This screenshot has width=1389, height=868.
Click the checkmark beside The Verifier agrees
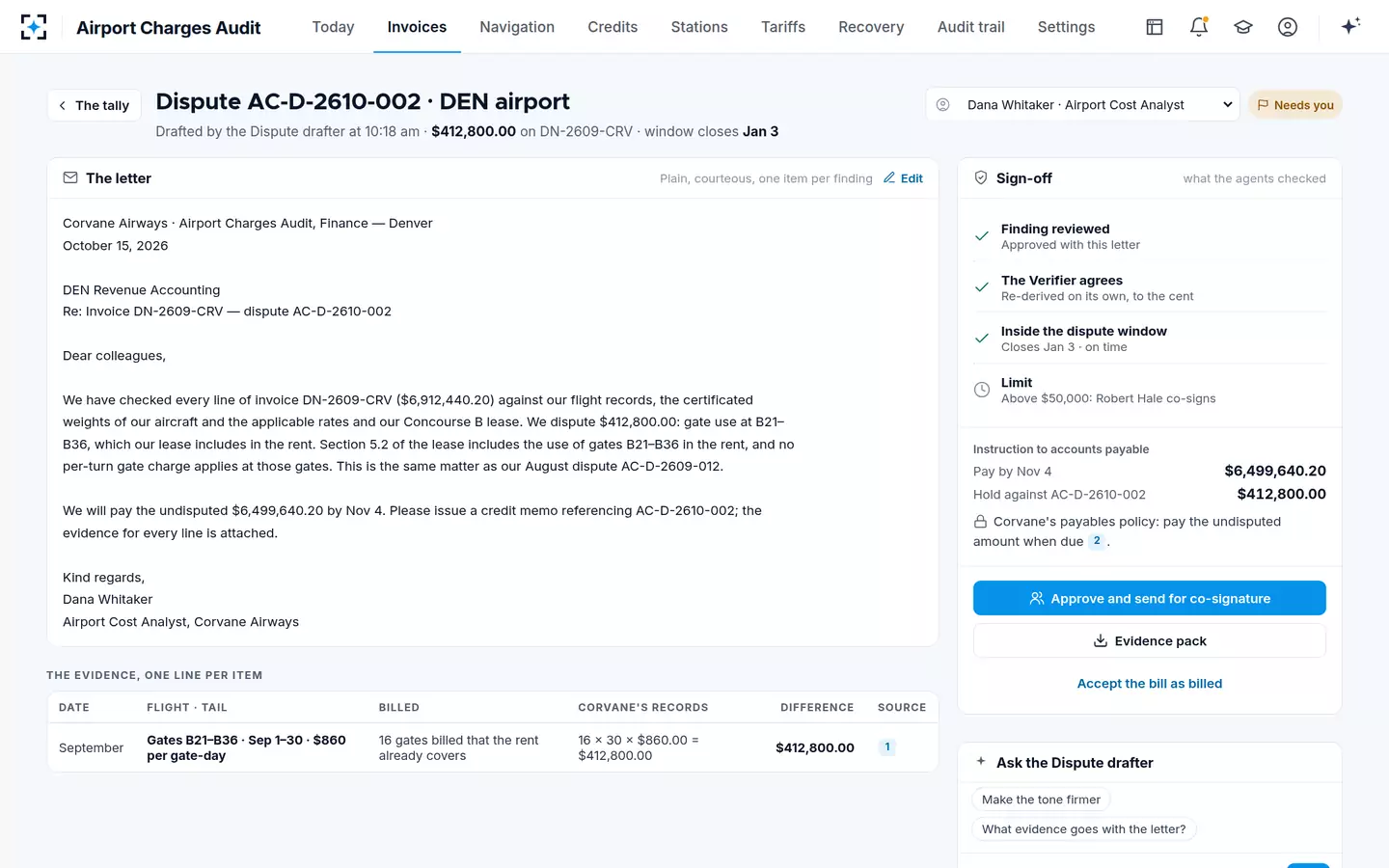(x=982, y=287)
